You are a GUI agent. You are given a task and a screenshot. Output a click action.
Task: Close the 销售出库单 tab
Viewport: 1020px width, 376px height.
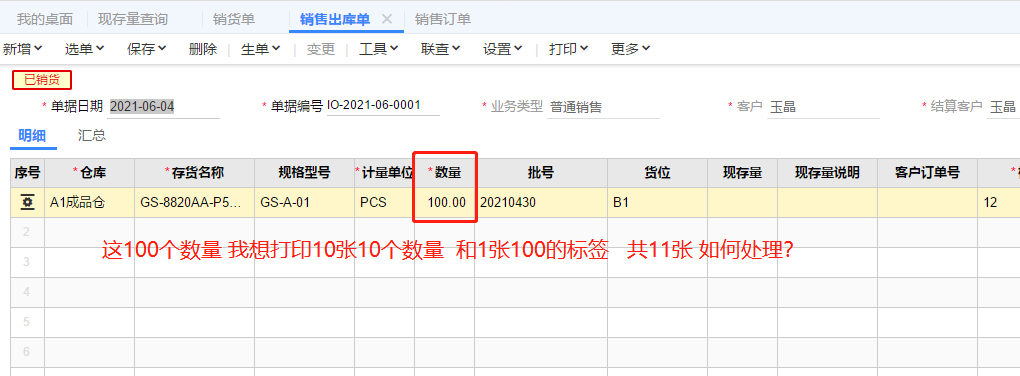[386, 19]
